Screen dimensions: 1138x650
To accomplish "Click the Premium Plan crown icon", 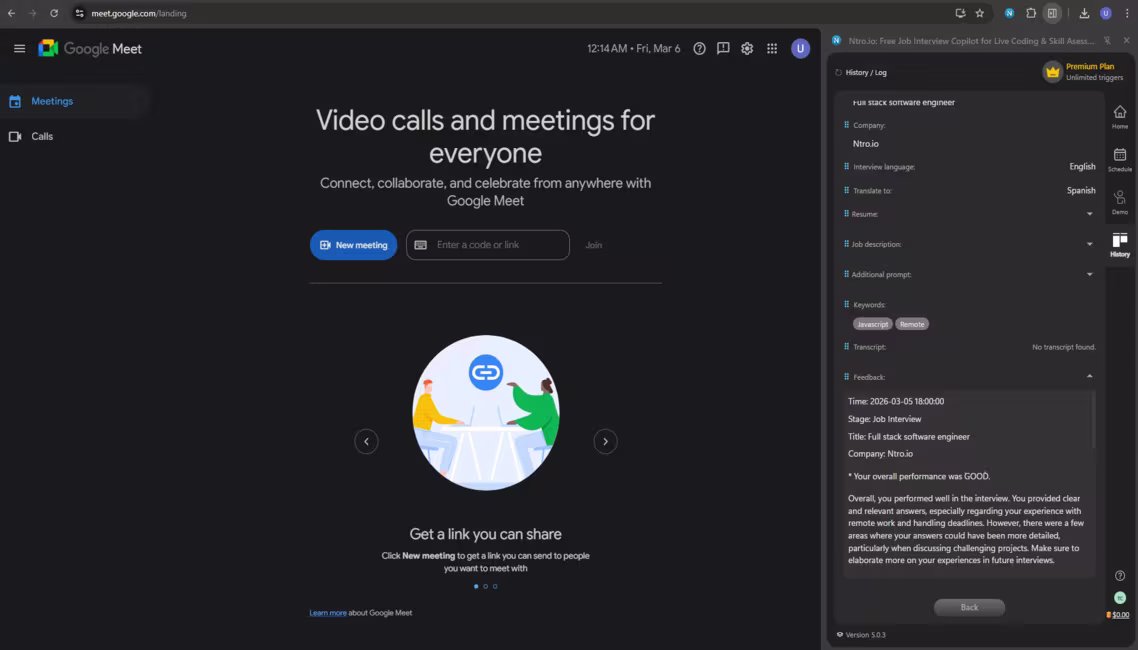I will 1052,71.
